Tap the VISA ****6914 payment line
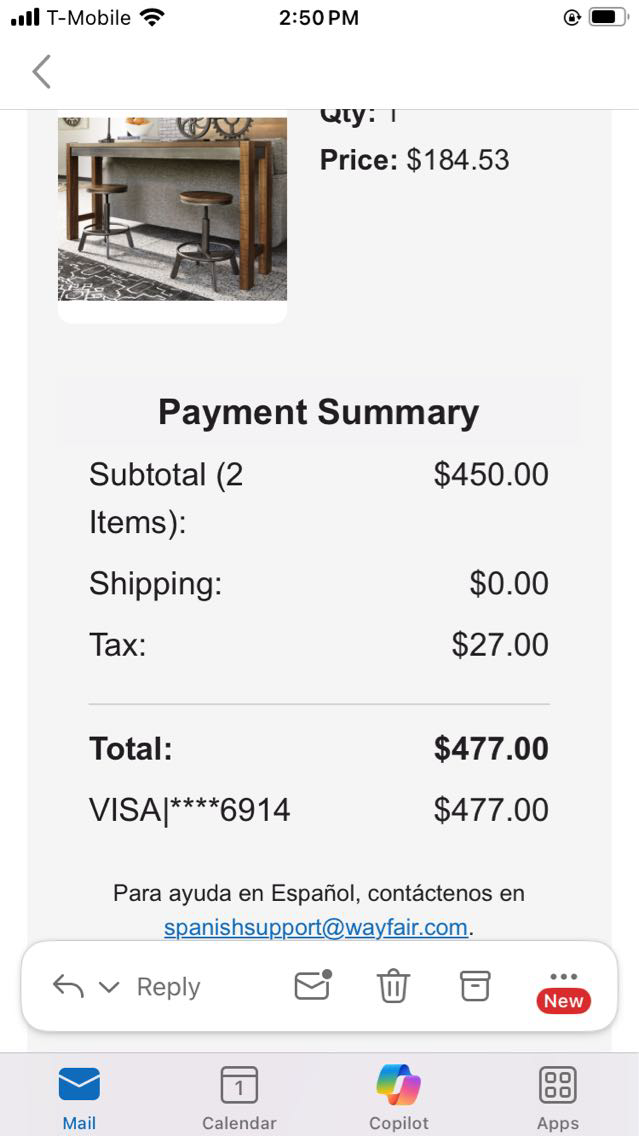 [190, 810]
